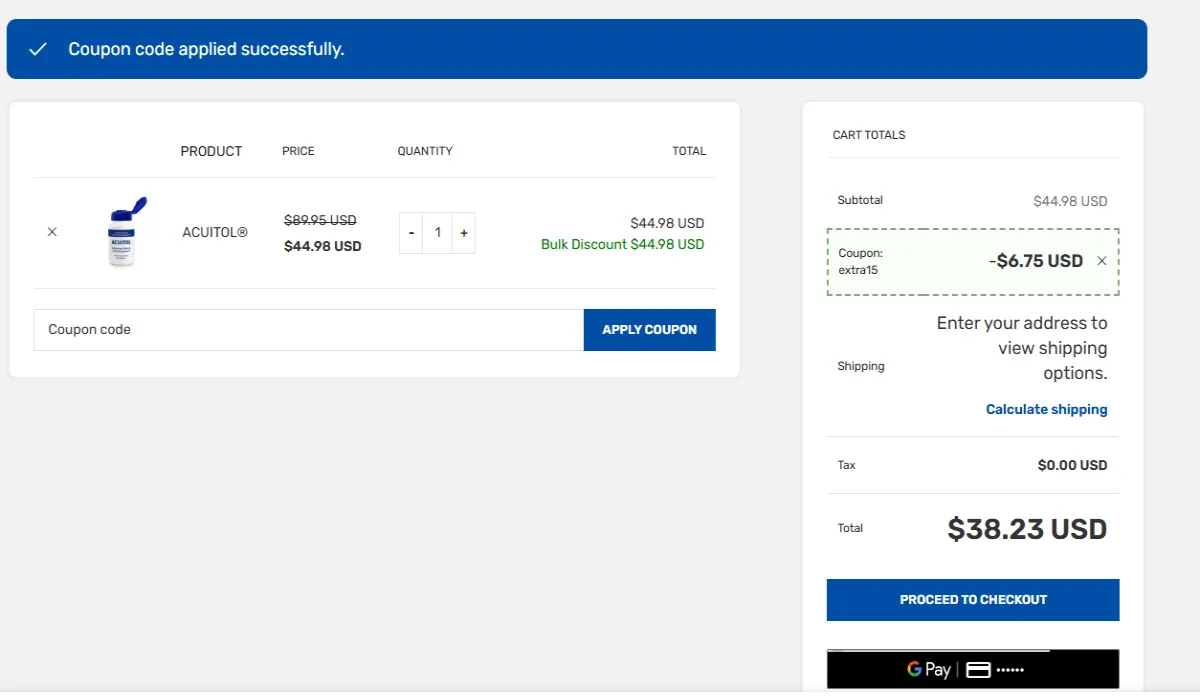Click the success banner checkmark icon
The width and height of the screenshot is (1200, 696).
[38, 49]
